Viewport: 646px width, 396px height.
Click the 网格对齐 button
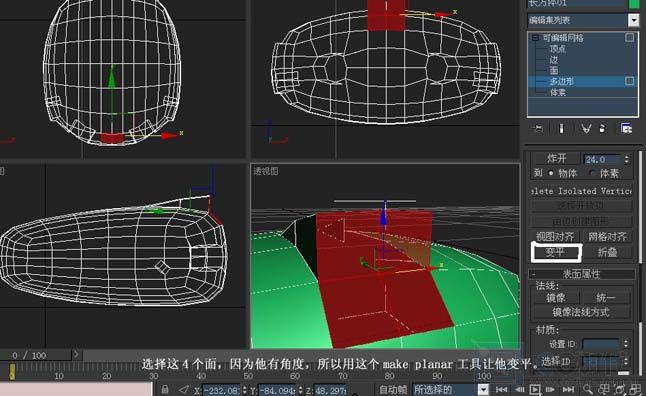point(607,237)
